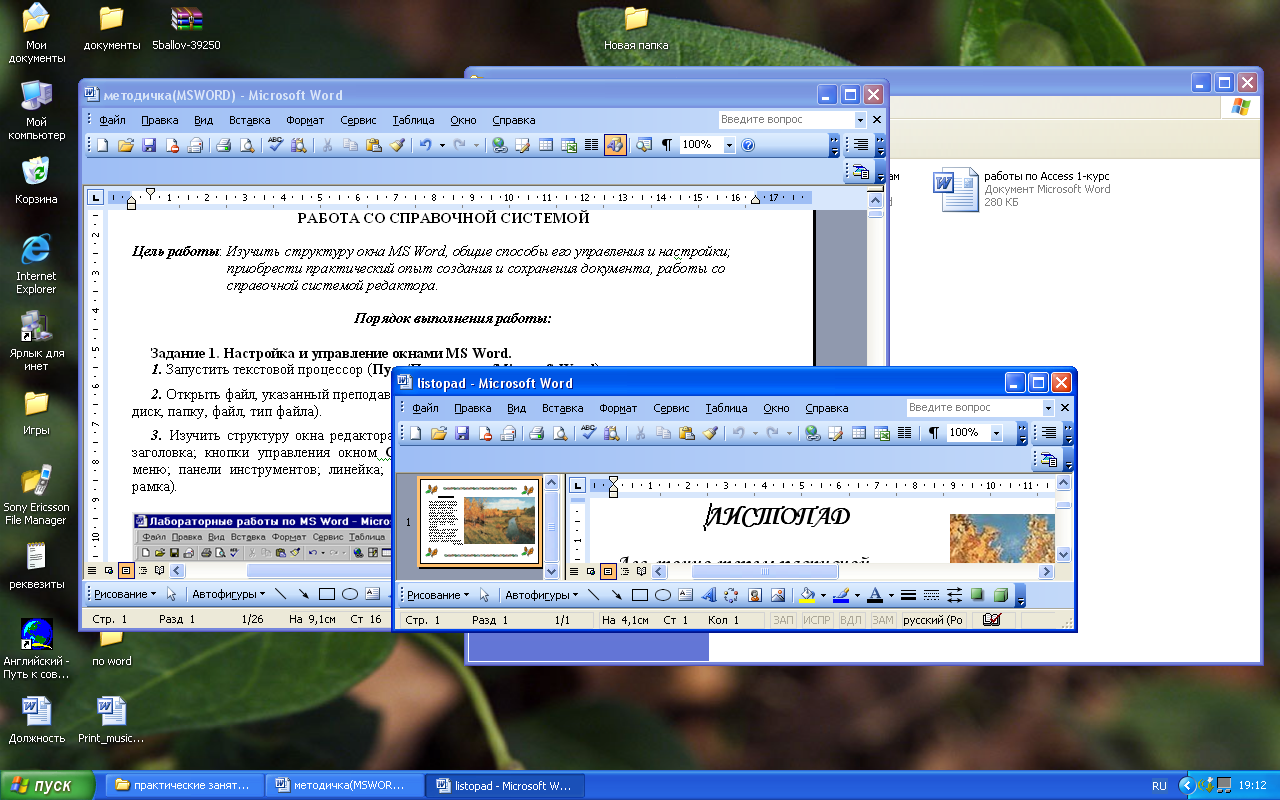Open Undo history dropdown in методичка toolbar
Image resolution: width=1280 pixels, height=800 pixels.
pyautogui.click(x=442, y=145)
